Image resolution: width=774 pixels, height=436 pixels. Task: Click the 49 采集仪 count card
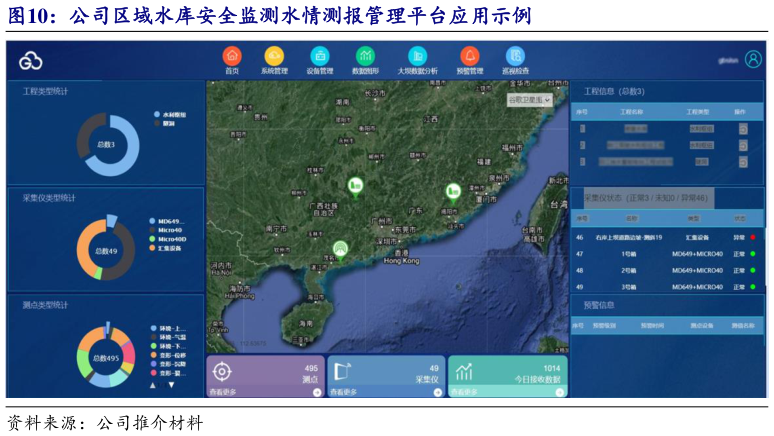pos(387,376)
